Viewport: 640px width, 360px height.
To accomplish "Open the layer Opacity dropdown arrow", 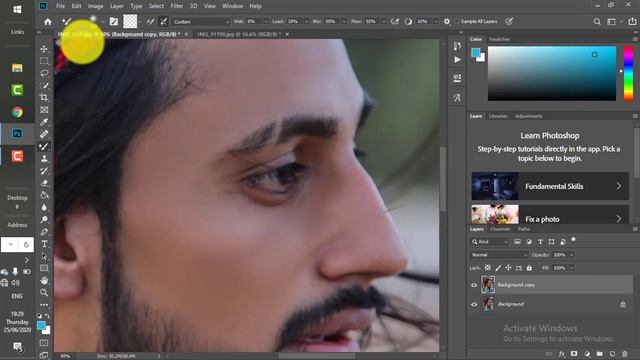I will coord(571,255).
